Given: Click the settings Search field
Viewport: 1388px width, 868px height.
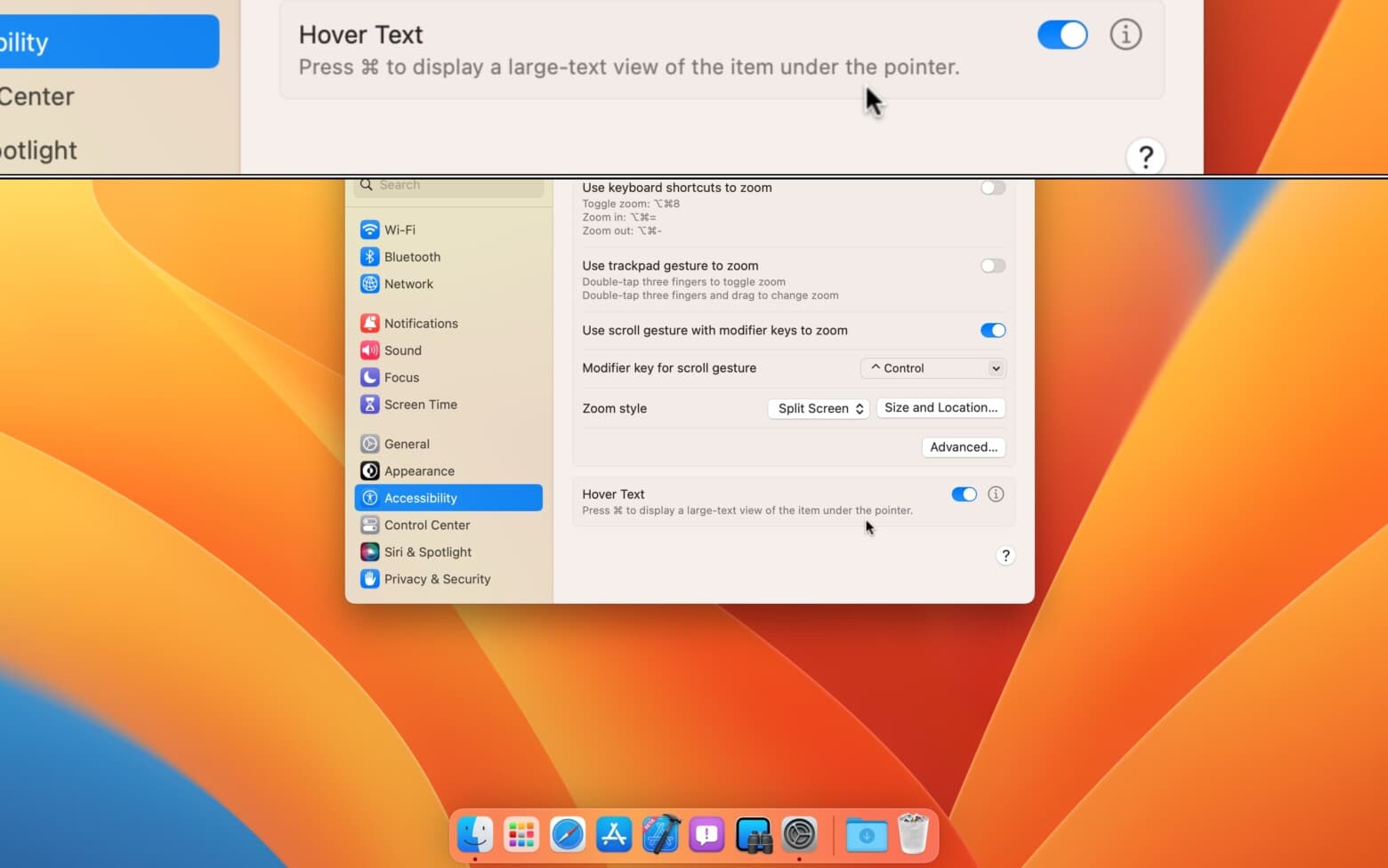Looking at the screenshot, I should [448, 185].
